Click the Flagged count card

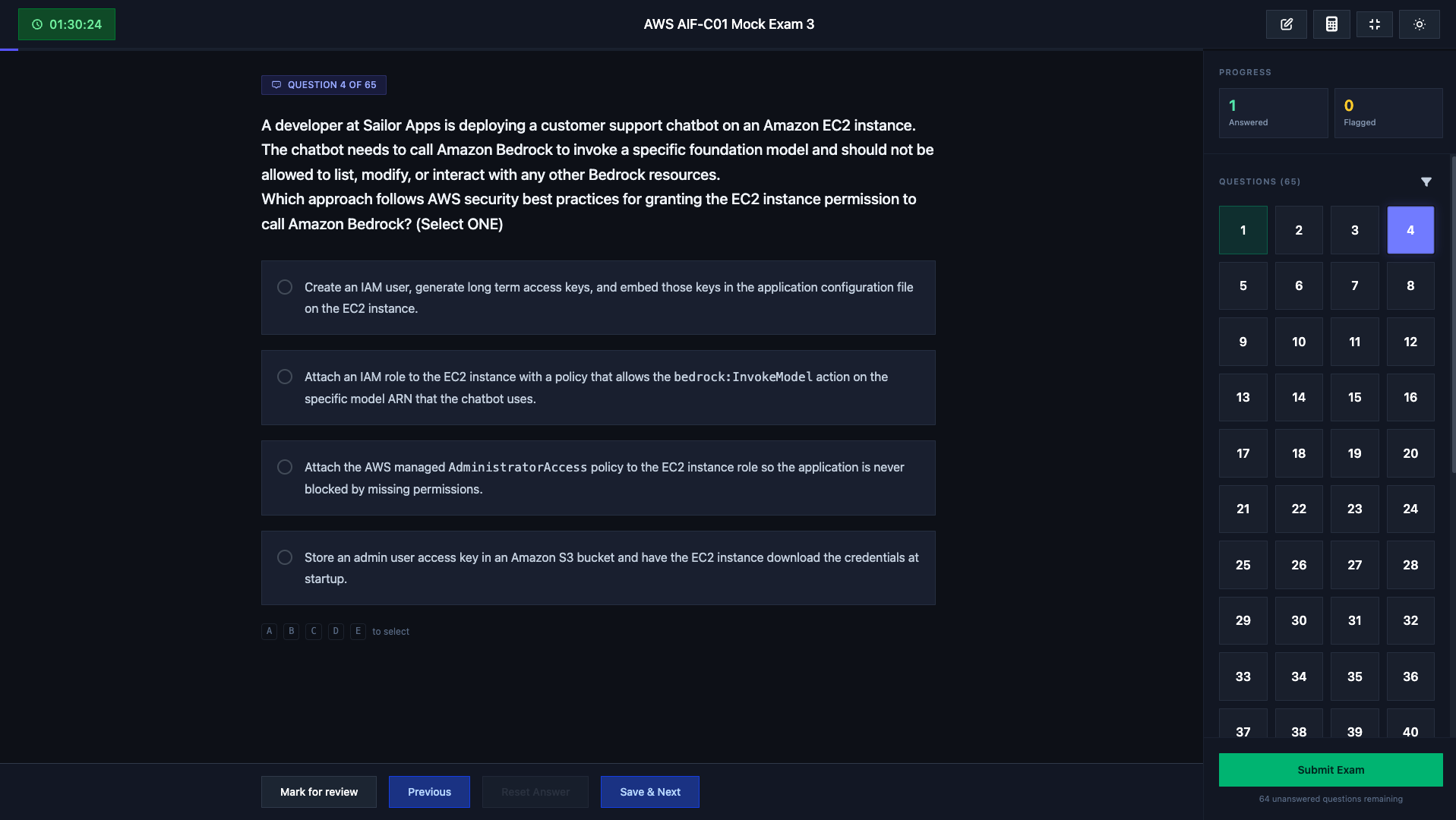(x=1388, y=113)
